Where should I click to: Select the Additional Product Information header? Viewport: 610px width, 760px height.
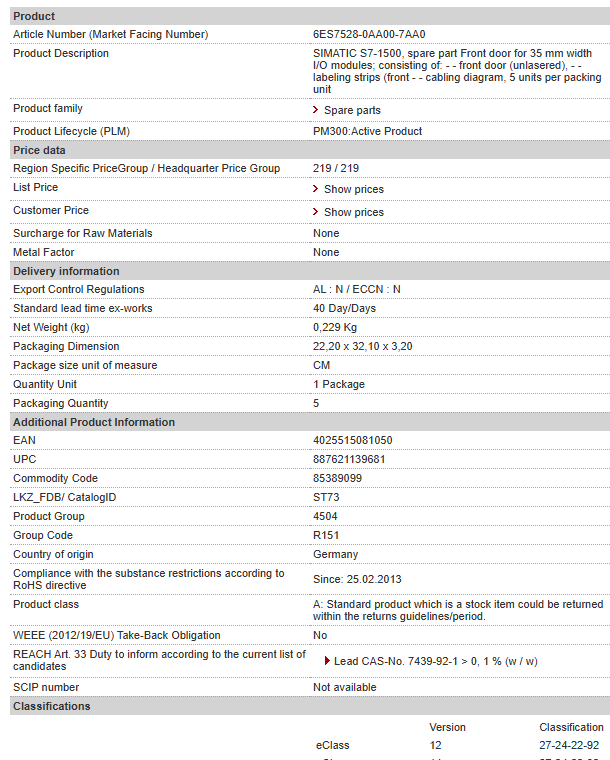click(x=94, y=422)
